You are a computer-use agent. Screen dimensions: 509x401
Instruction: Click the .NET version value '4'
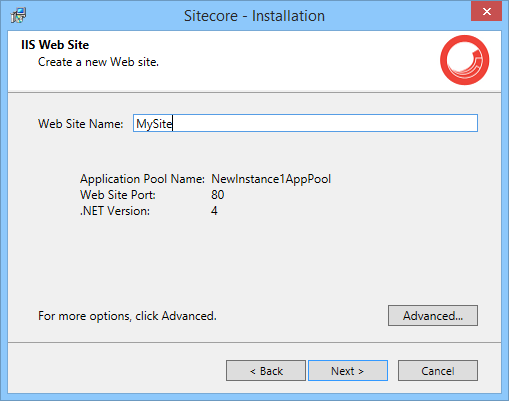(214, 211)
